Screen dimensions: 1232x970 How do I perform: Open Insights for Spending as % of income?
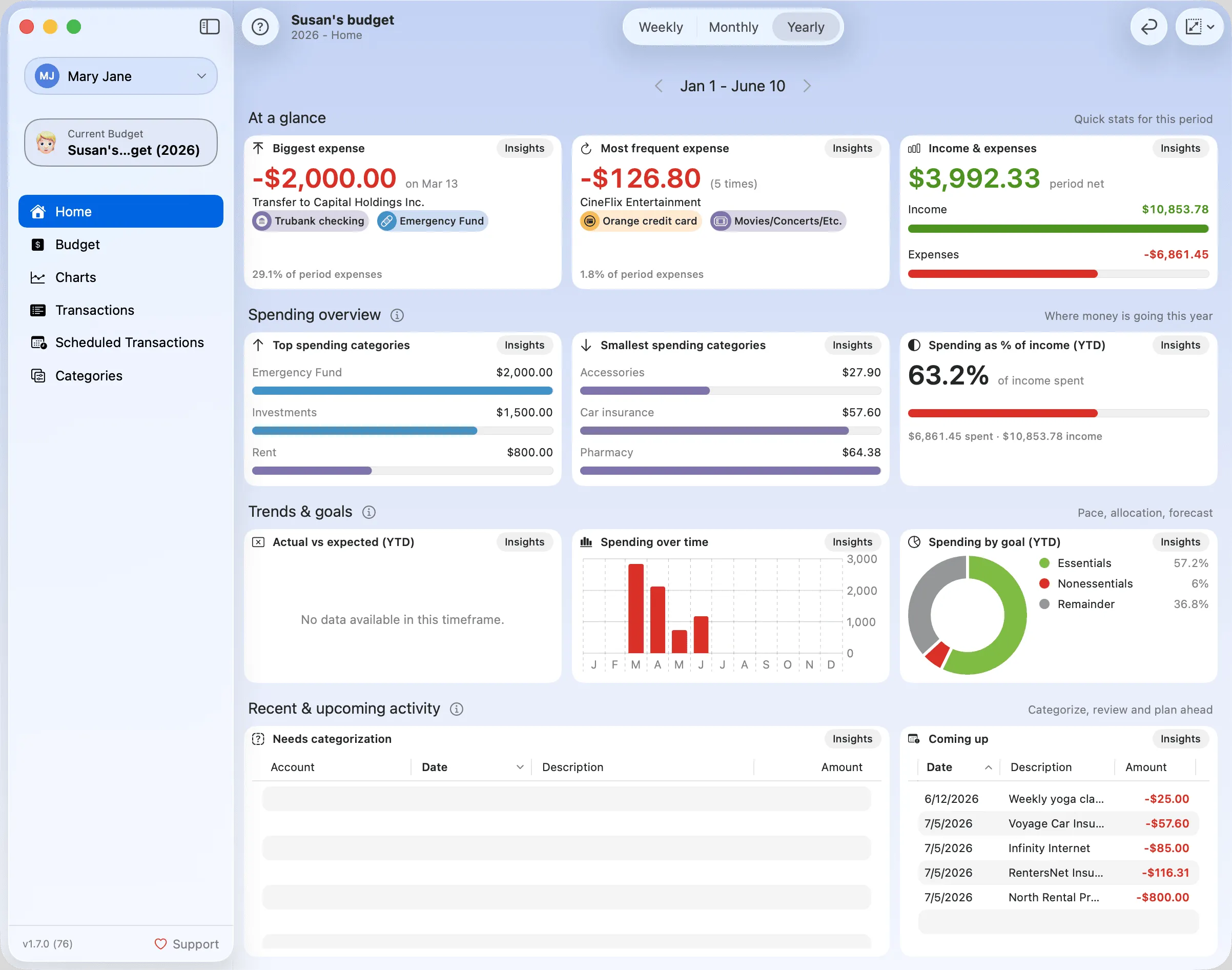pos(1180,345)
